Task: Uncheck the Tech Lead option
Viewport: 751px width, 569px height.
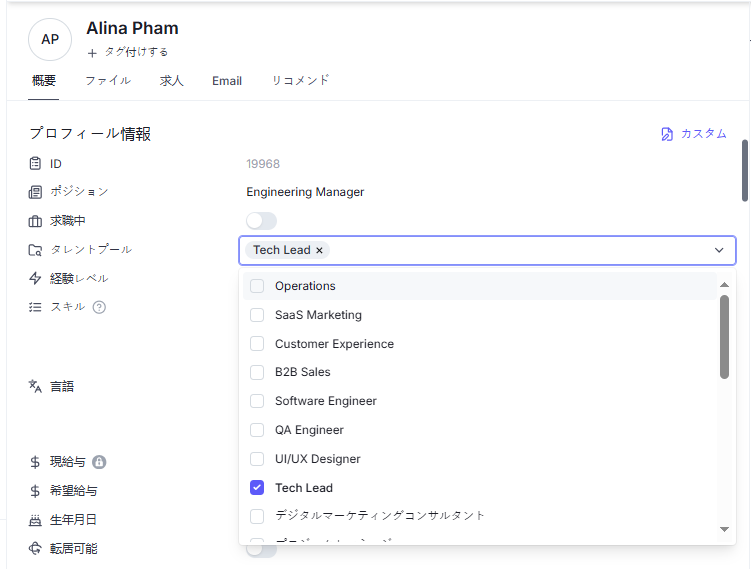Action: 257,488
